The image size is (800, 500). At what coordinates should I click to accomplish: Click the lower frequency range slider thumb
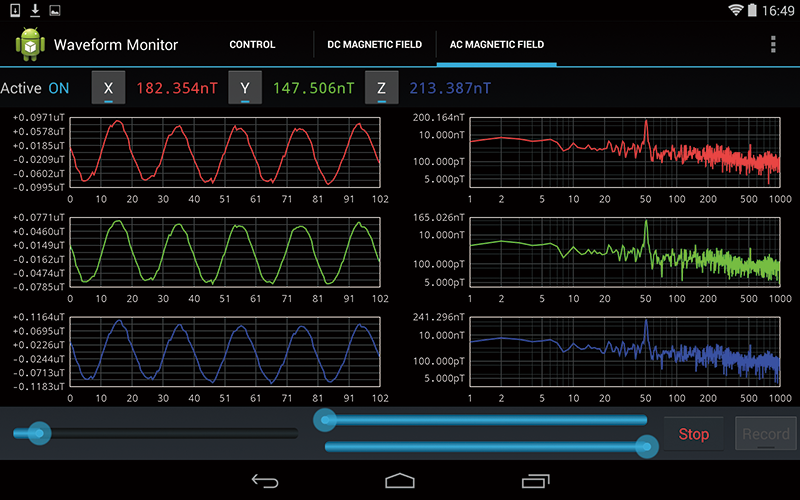[x=647, y=446]
